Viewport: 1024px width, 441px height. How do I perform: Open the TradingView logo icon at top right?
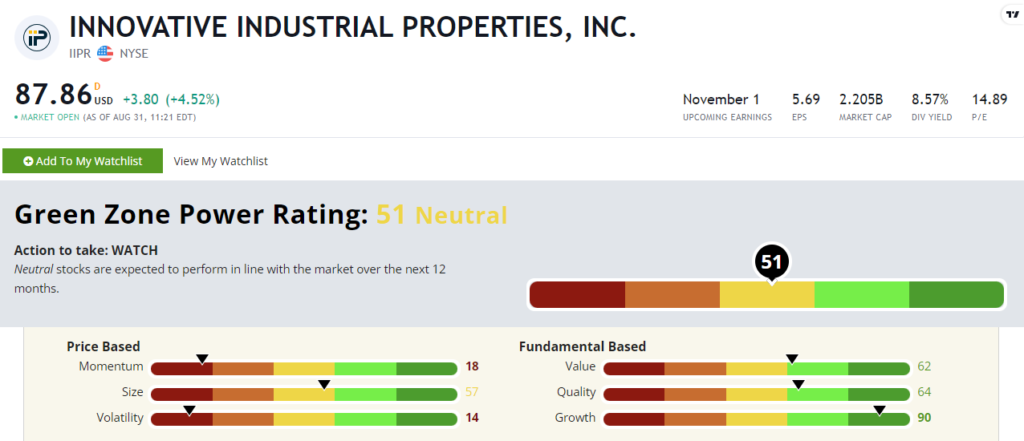(x=1012, y=14)
